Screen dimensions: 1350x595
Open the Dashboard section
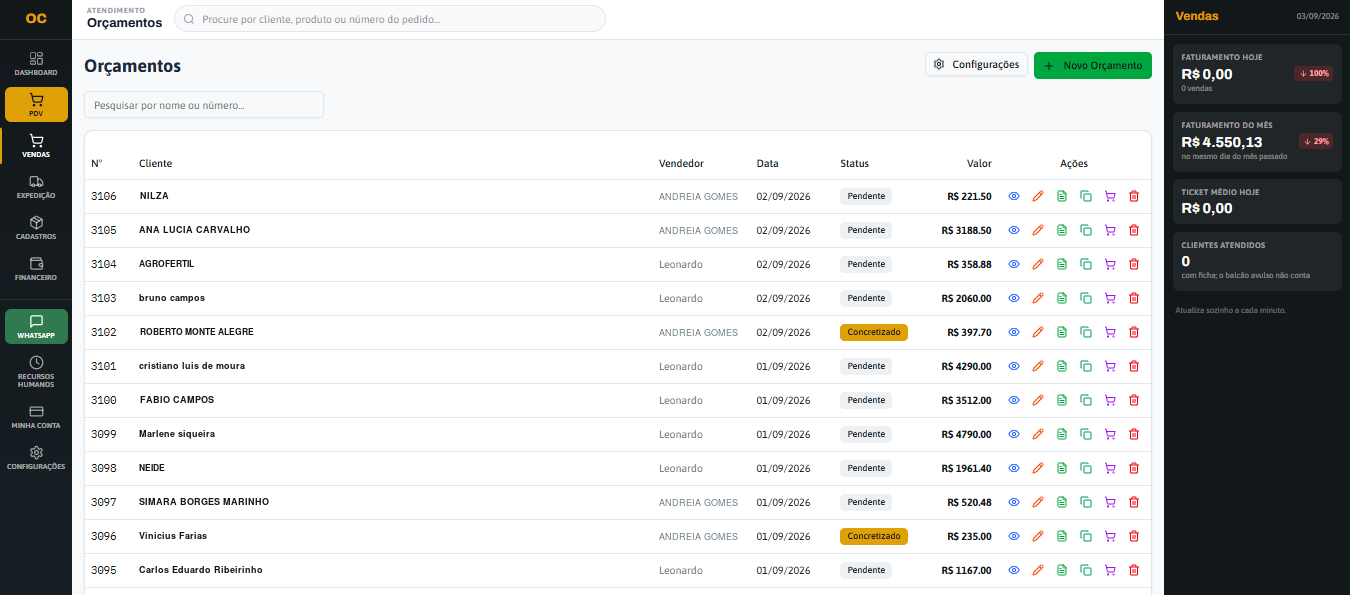[36, 64]
